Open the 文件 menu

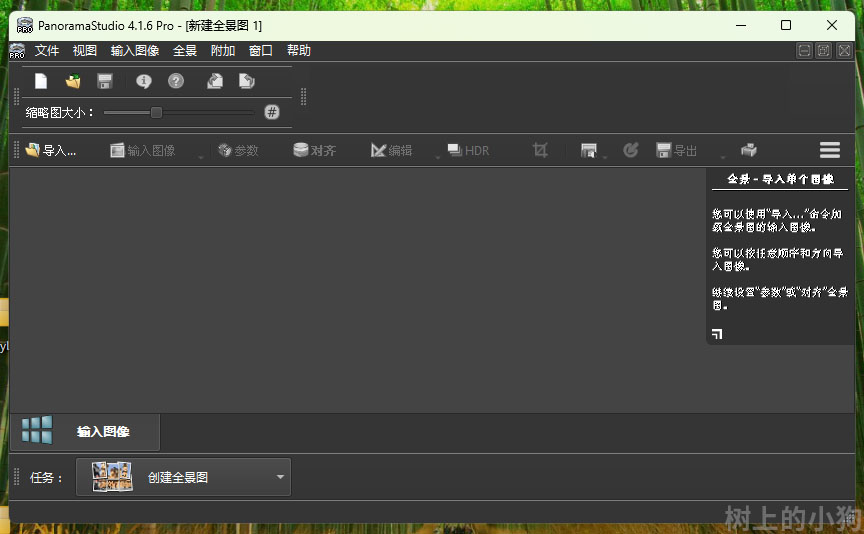pos(47,51)
